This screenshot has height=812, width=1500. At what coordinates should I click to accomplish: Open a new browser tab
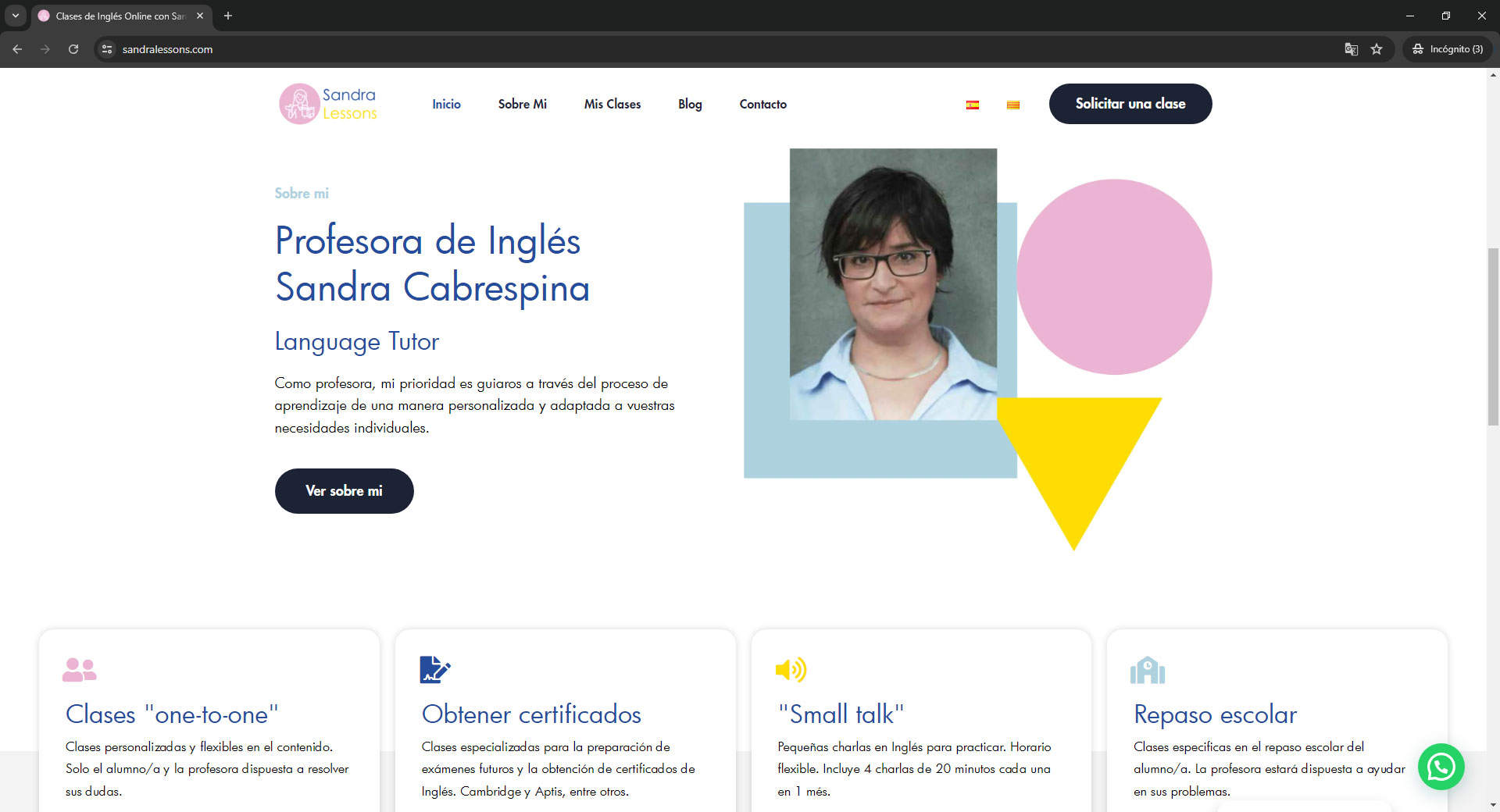[x=228, y=16]
